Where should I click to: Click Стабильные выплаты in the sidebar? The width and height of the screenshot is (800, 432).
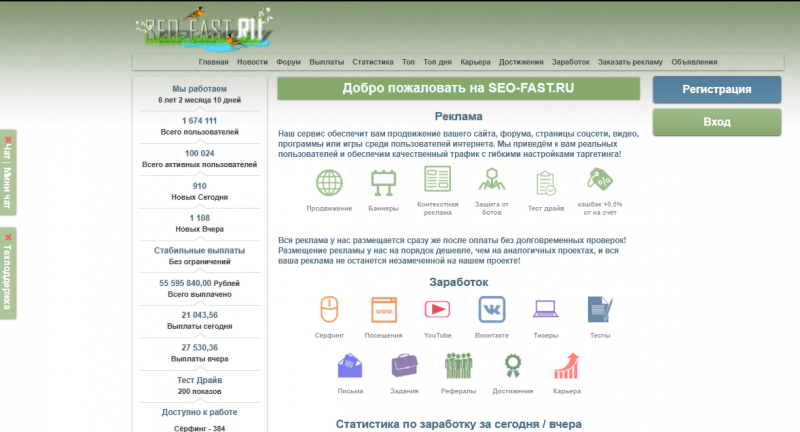199,250
